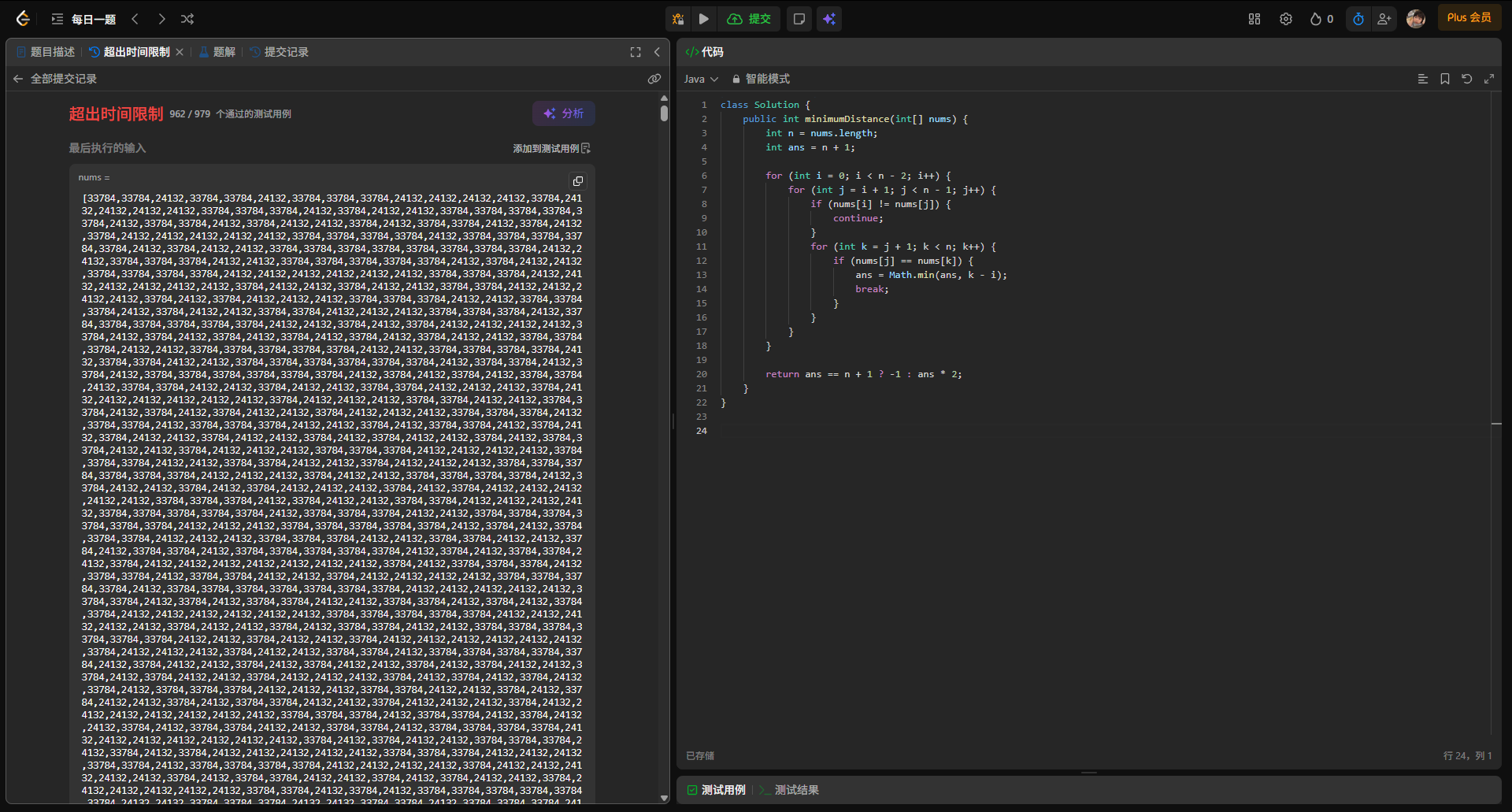
Task: Switch to 题目描述 tab
Action: coord(46,52)
